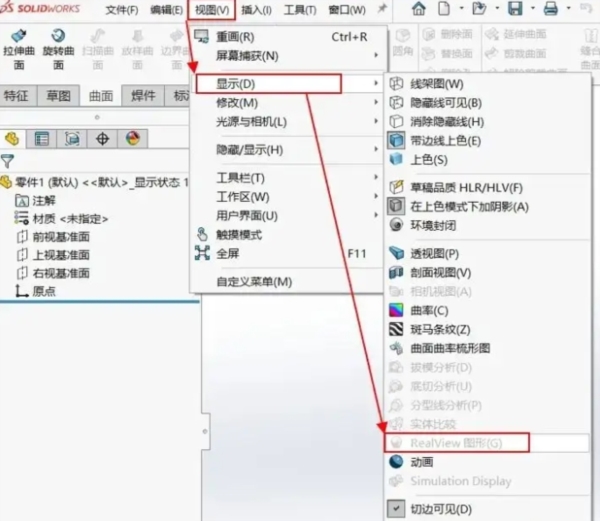600x521 pixels.
Task: Select 线架图(W) display style
Action: [488, 84]
